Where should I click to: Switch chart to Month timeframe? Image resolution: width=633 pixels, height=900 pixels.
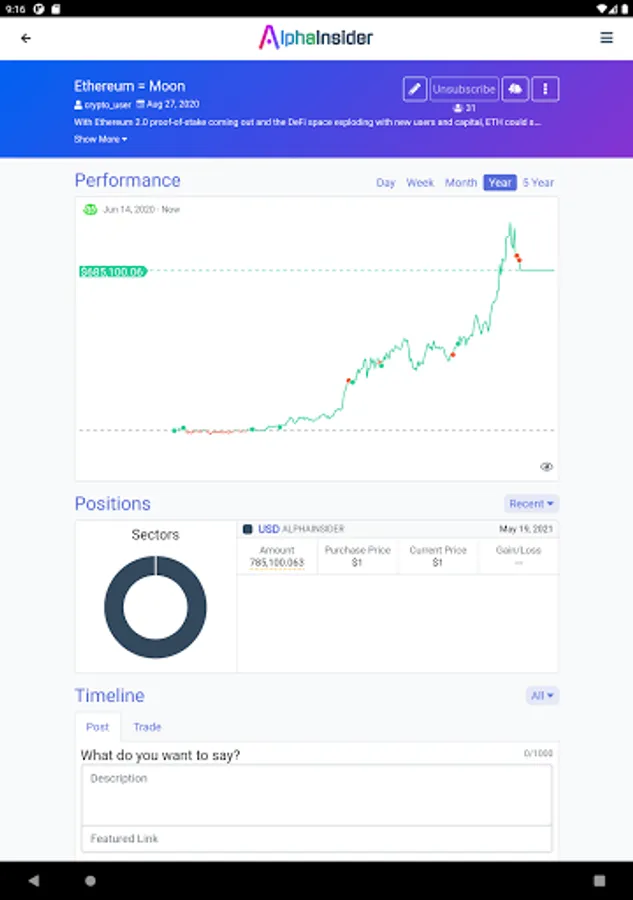pos(461,183)
